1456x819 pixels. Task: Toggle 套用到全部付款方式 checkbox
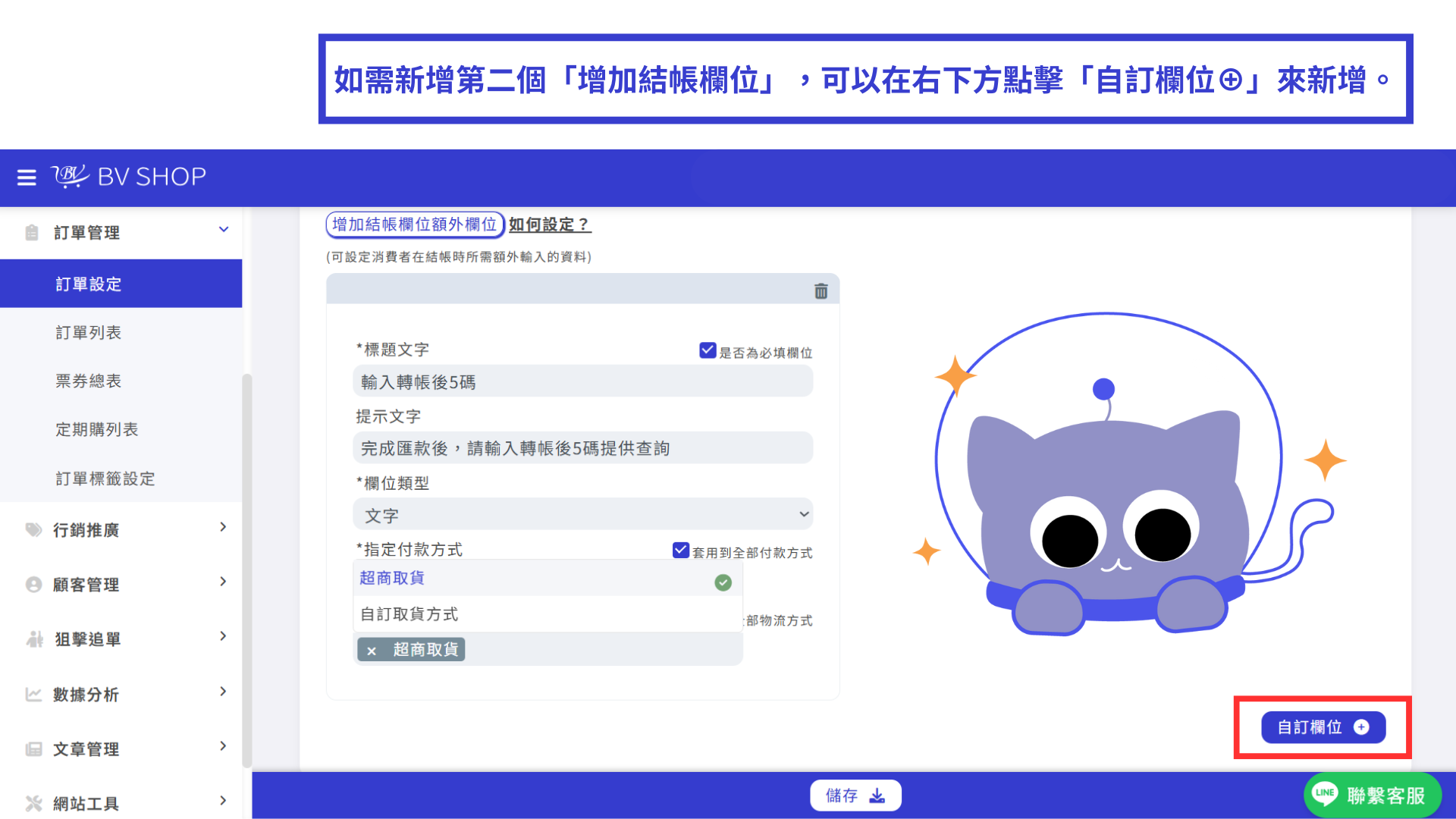(680, 551)
